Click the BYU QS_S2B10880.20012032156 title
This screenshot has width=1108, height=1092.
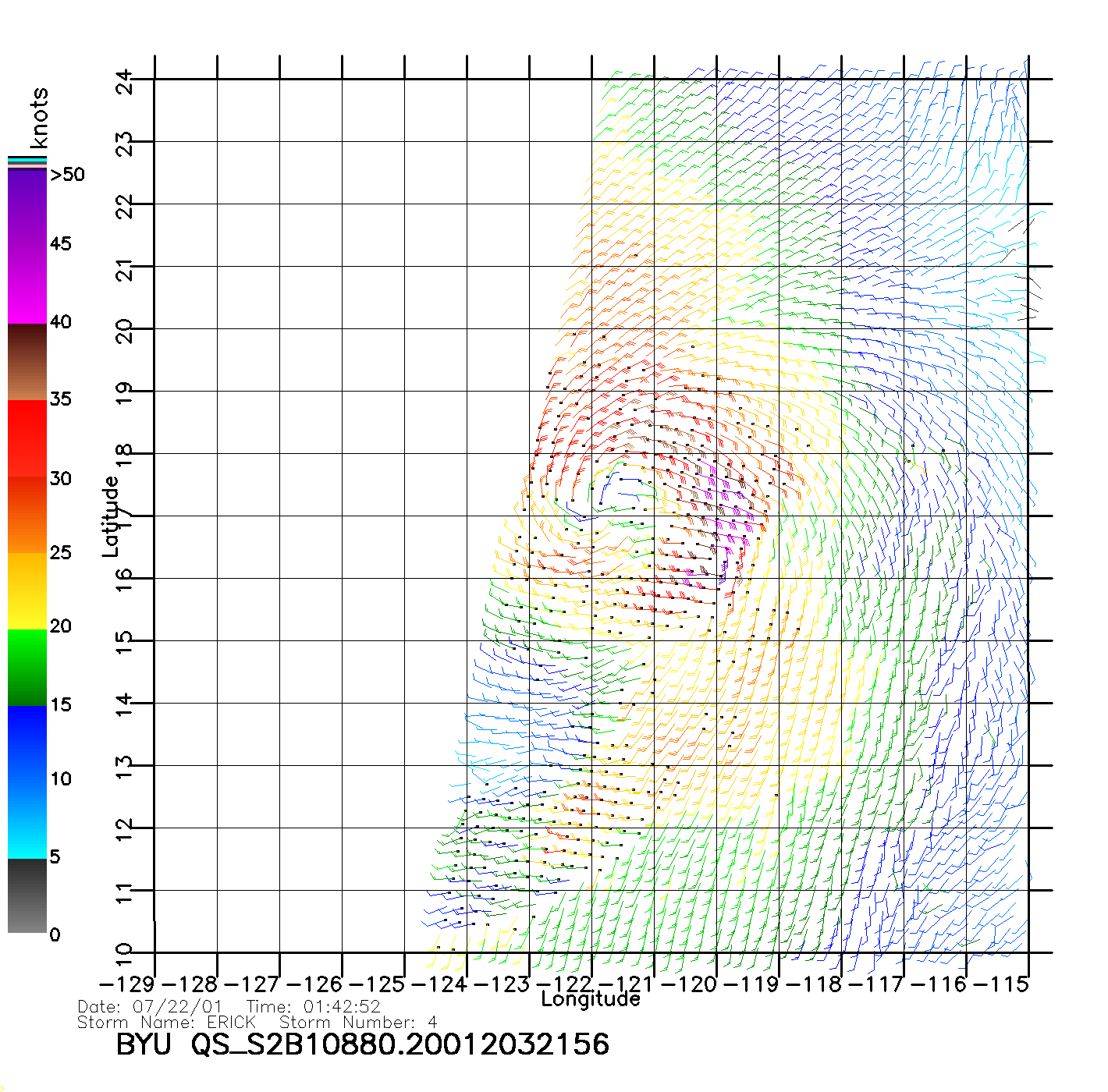pos(362,1044)
